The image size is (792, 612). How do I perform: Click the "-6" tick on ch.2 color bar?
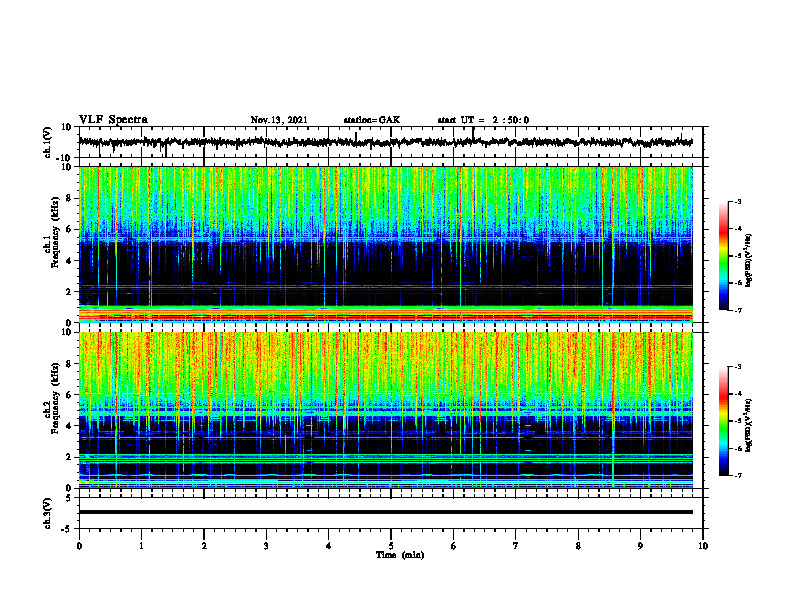(738, 448)
